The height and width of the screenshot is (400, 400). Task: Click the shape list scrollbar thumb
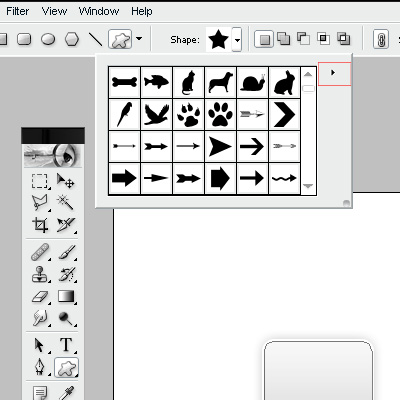pos(308,88)
